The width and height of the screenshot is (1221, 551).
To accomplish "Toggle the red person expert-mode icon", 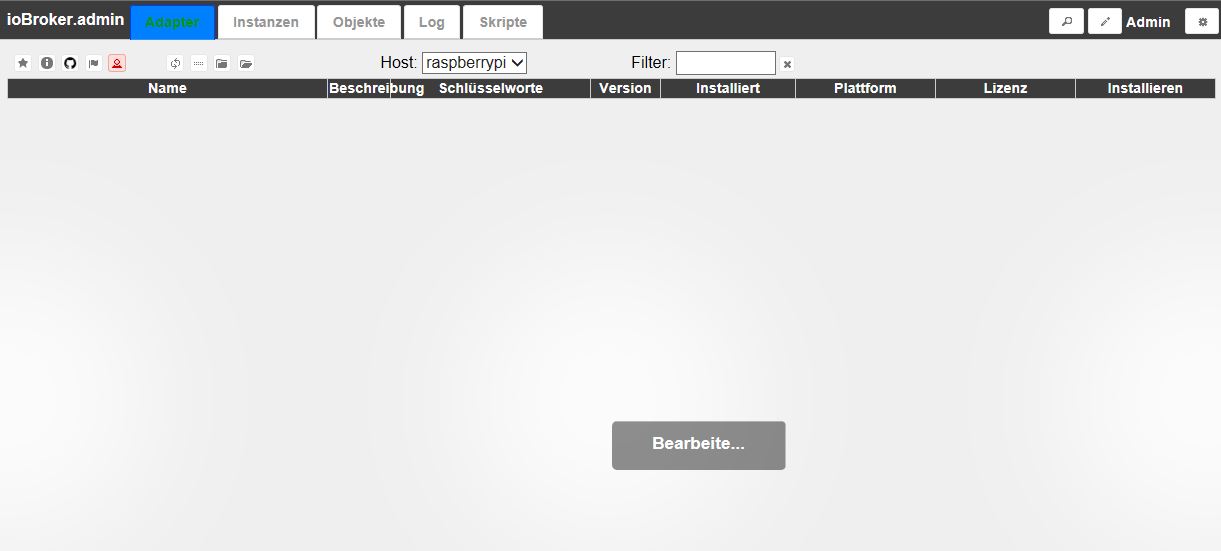I will tap(117, 63).
